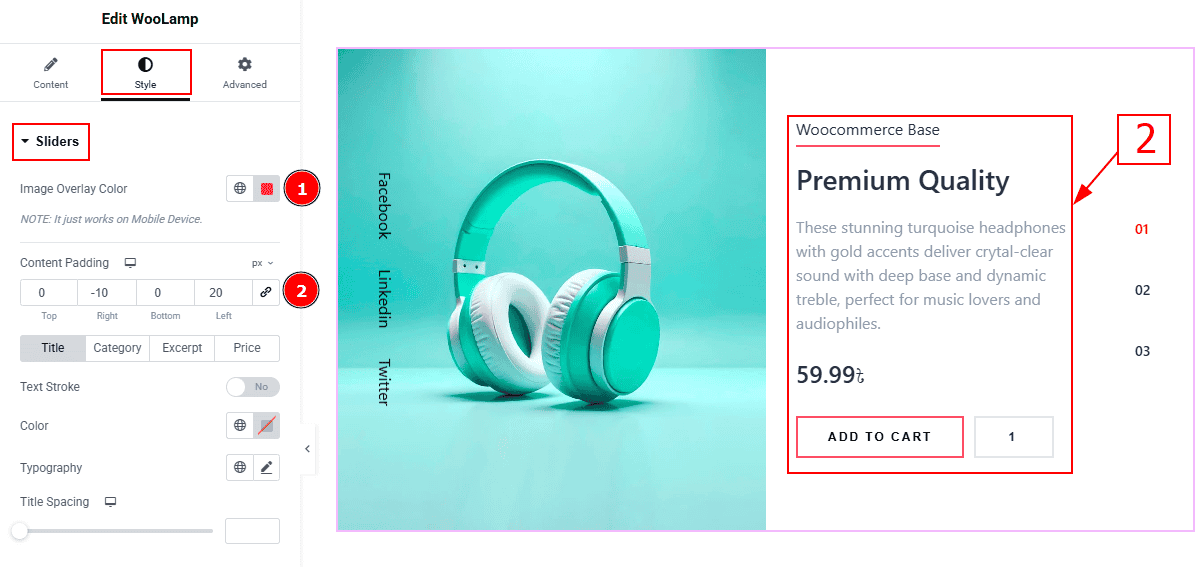Toggle linked values for Content Padding
Image resolution: width=1203 pixels, height=567 pixels.
pos(266,292)
